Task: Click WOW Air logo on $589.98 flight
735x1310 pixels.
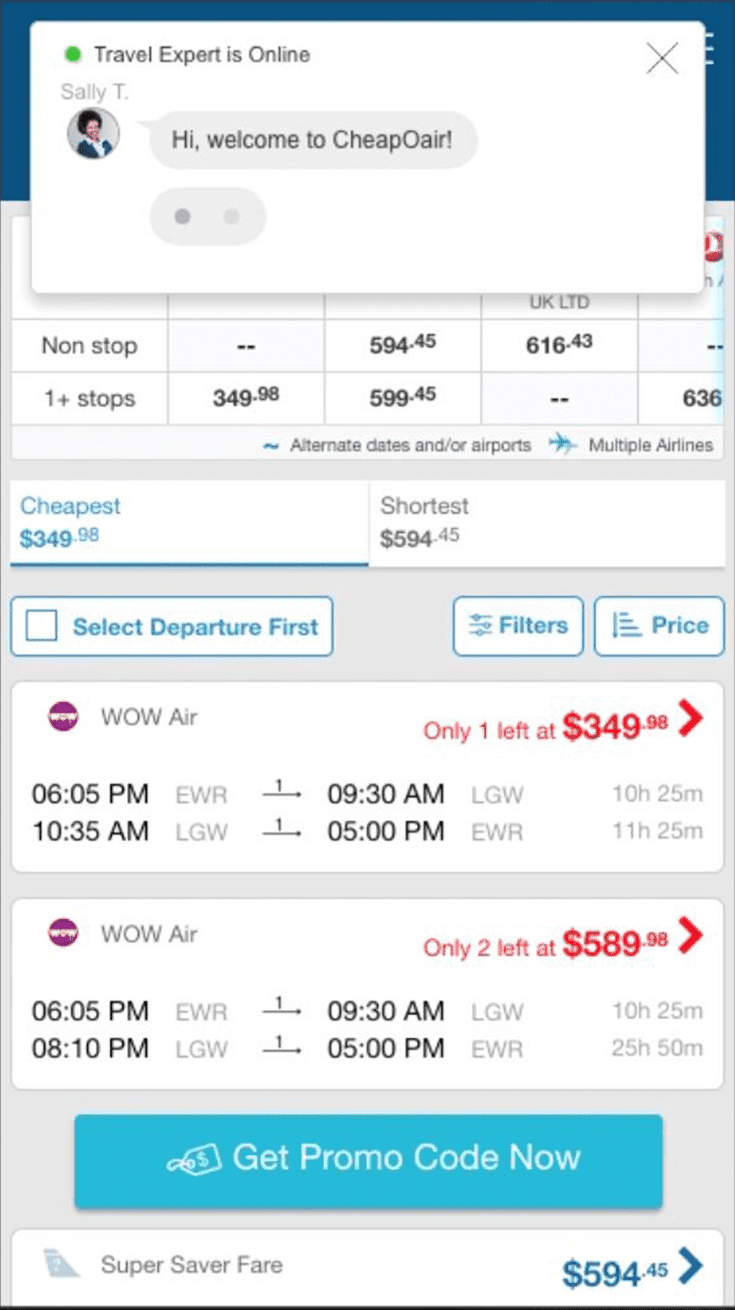Action: tap(63, 934)
